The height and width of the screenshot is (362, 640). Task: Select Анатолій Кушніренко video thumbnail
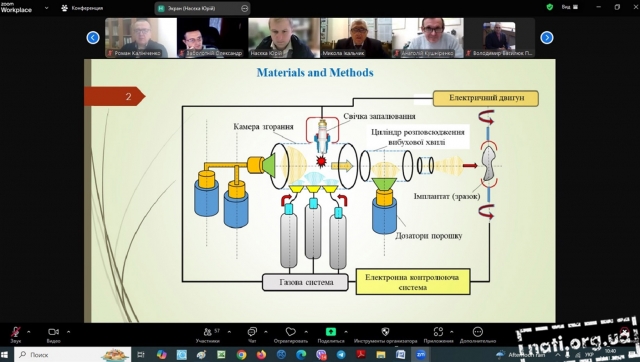pos(428,38)
